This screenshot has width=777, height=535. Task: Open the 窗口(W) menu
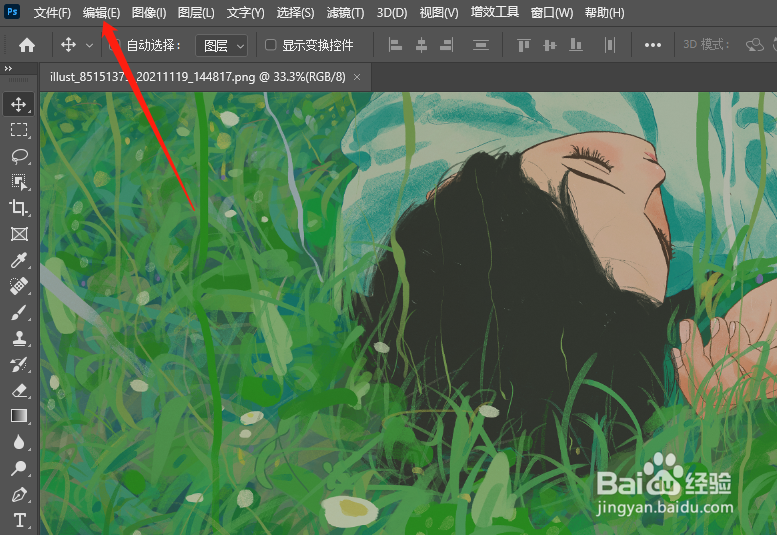point(552,12)
